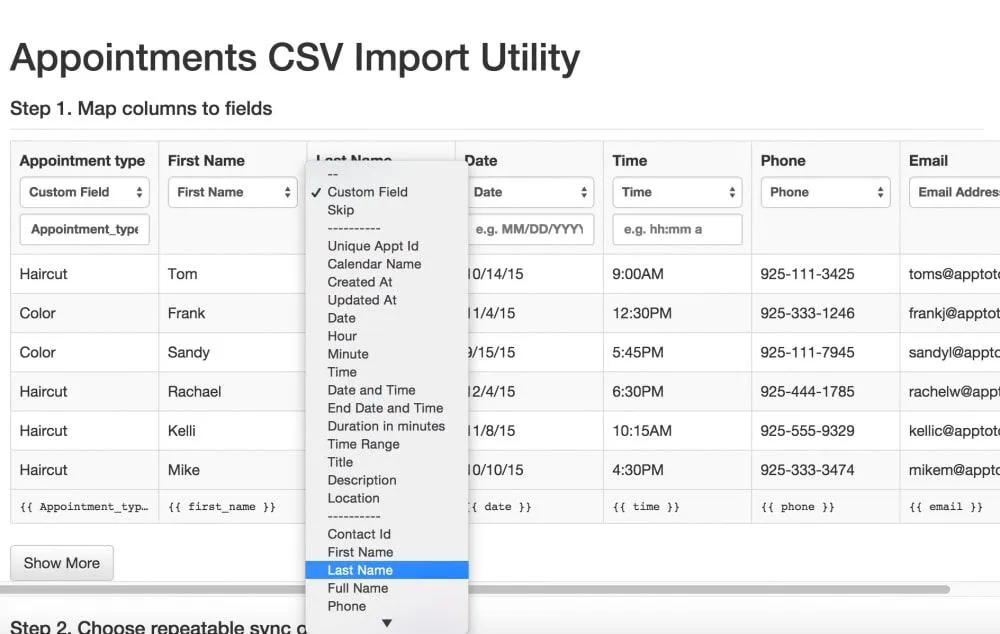Click the Show More button

[61, 563]
